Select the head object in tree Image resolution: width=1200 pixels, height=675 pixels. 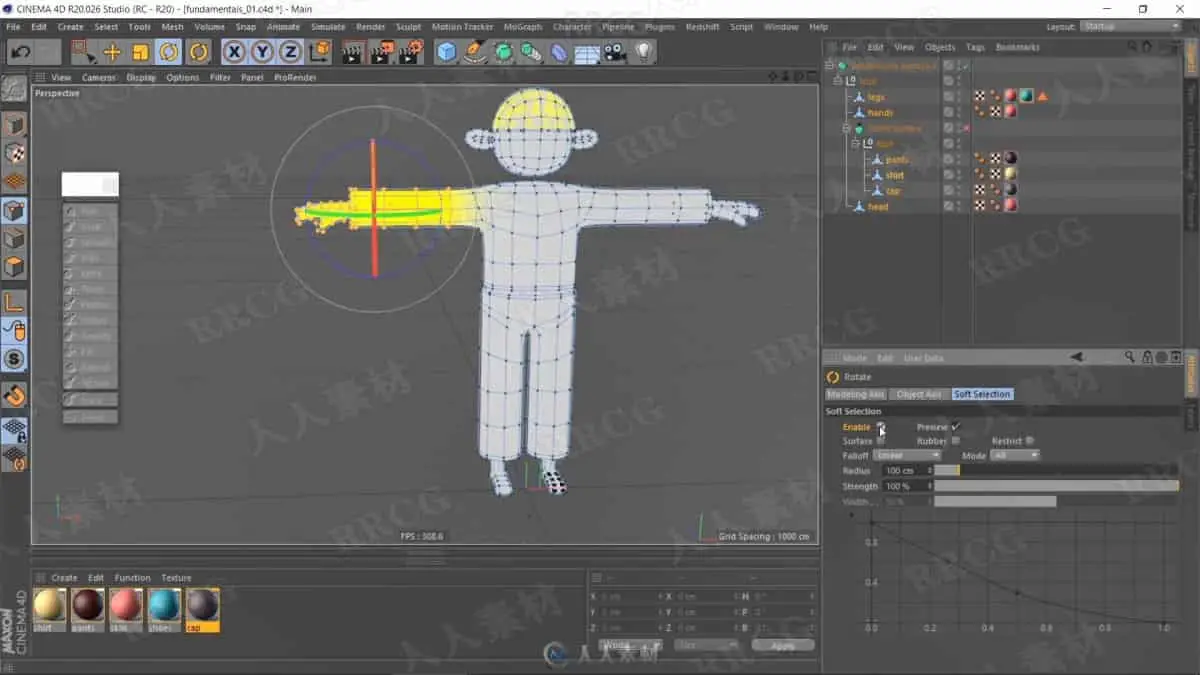click(878, 206)
